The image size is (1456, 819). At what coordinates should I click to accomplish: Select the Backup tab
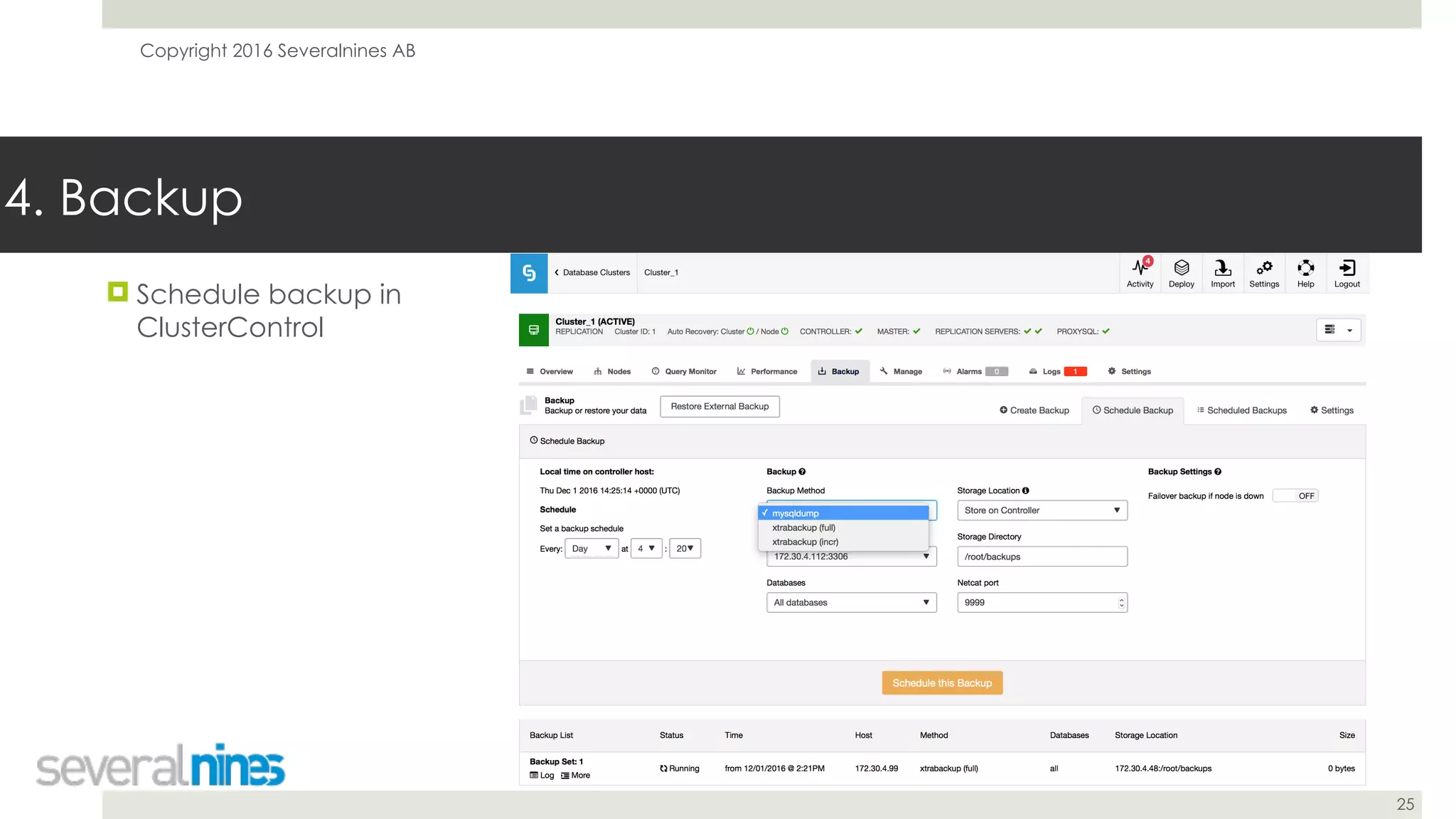coord(839,371)
